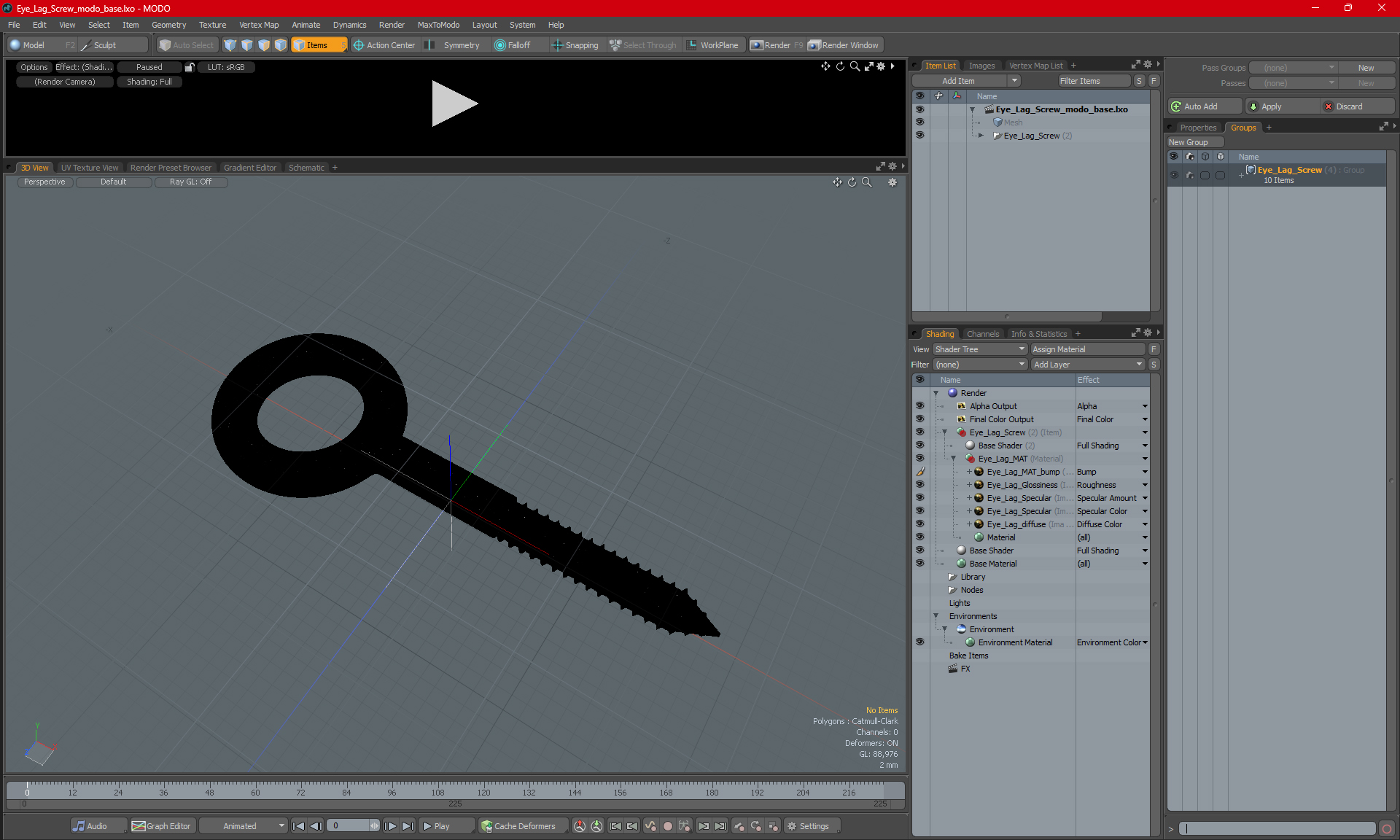
Task: Toggle visibility of Mesh item
Action: tap(919, 122)
